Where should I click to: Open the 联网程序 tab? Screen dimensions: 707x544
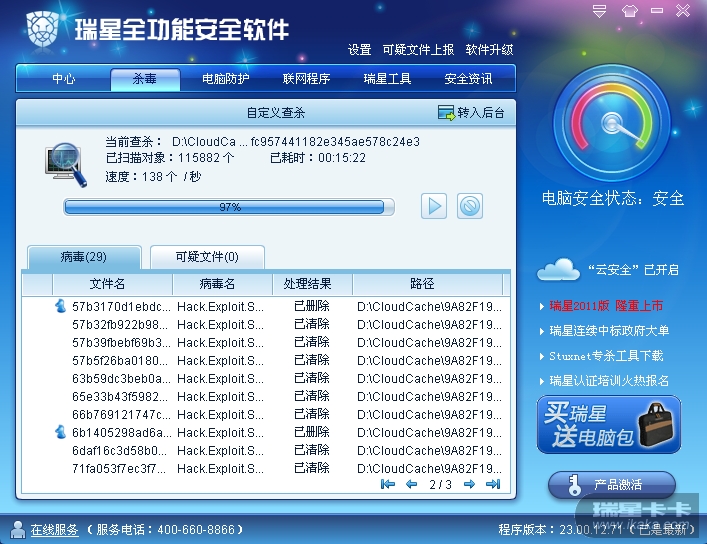307,79
